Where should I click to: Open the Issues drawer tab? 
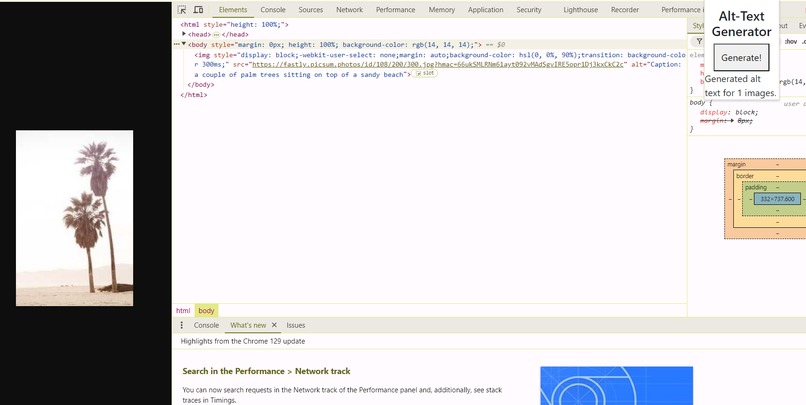296,325
